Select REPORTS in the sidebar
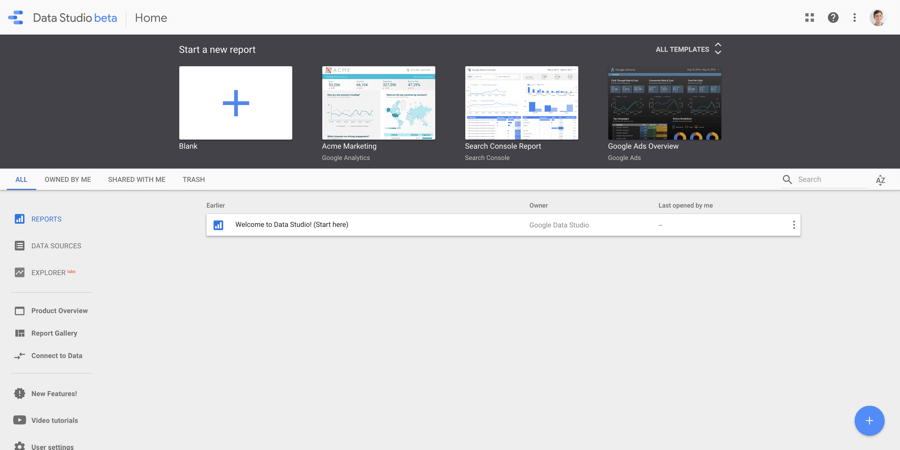900x450 pixels. pos(46,219)
